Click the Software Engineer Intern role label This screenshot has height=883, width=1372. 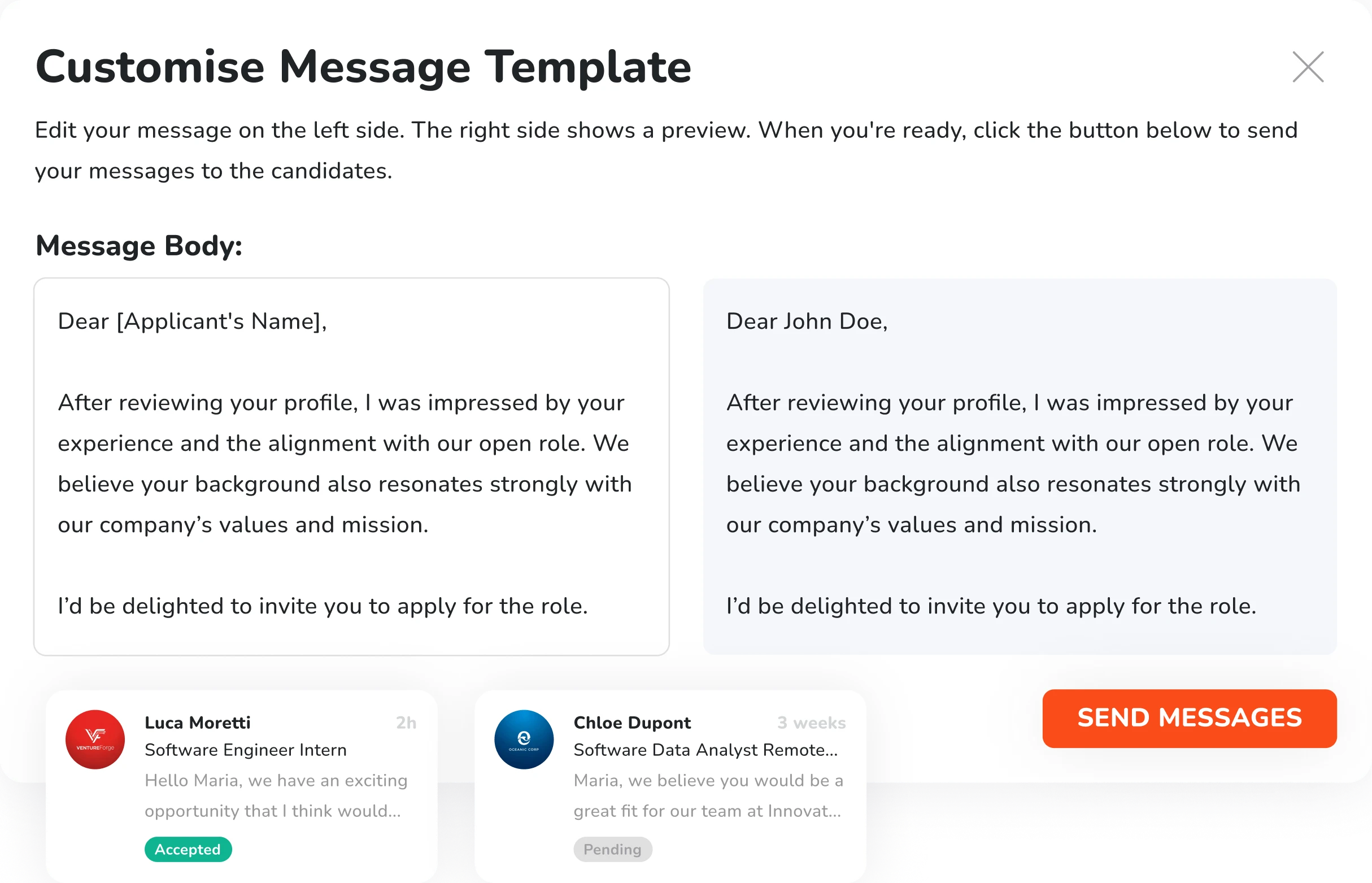[245, 750]
